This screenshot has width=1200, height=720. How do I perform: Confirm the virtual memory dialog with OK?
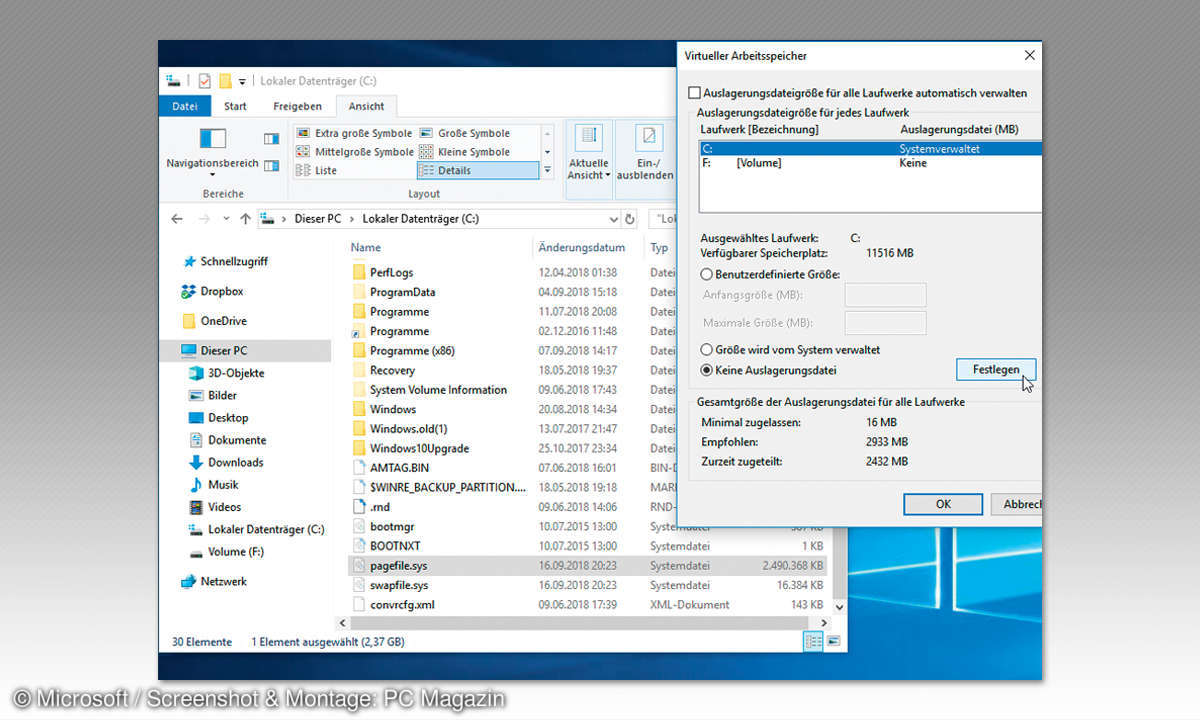[x=943, y=504]
